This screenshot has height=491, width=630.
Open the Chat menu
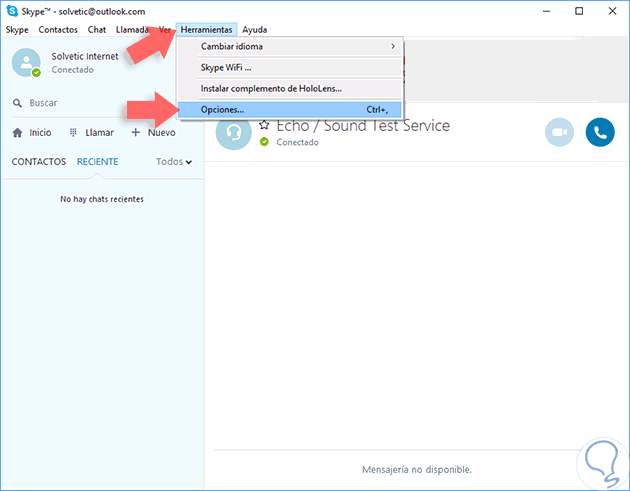tap(97, 30)
